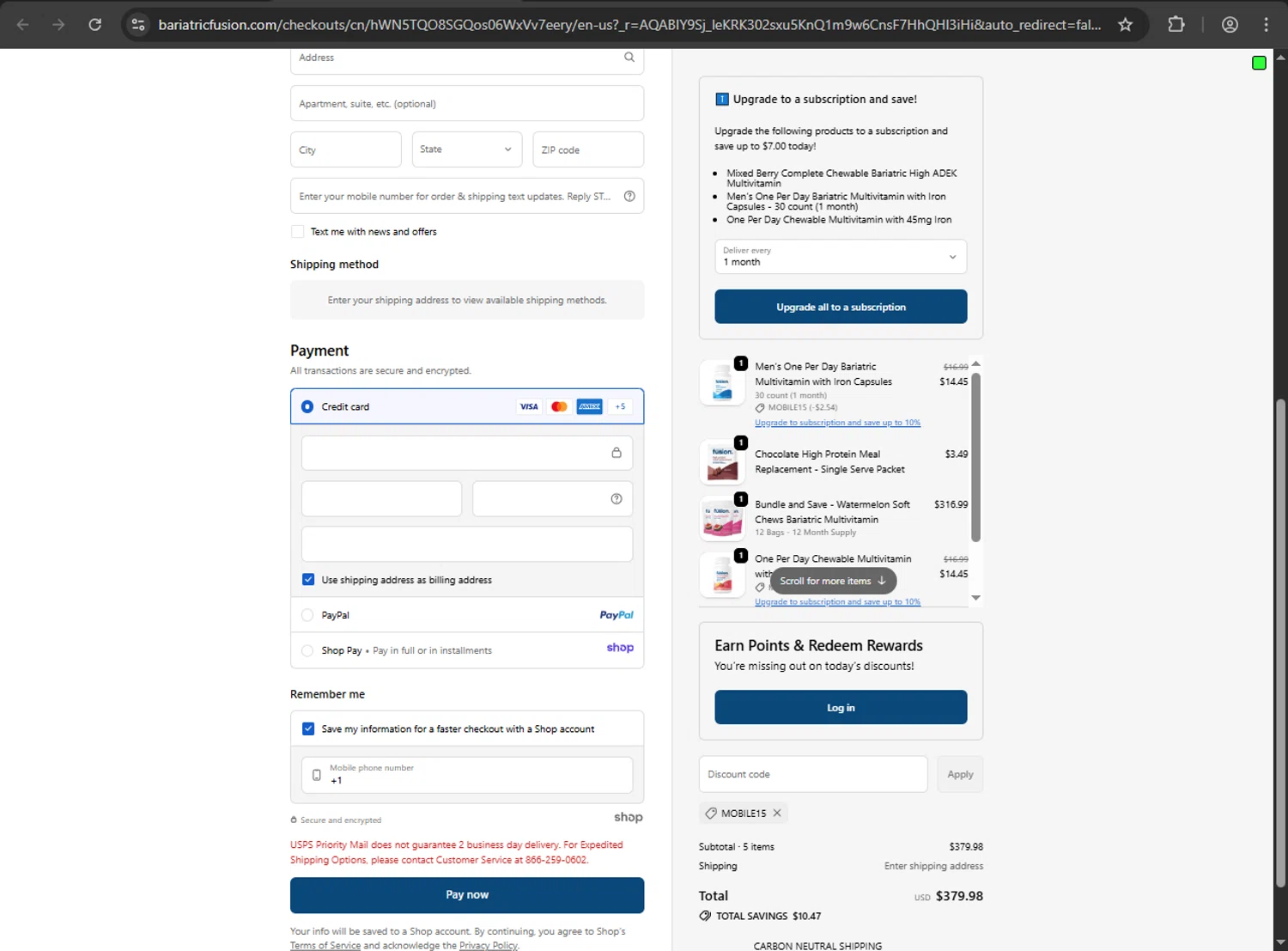Click cart list scroll up arrow
Screen dimensions: 1288x951
point(976,363)
